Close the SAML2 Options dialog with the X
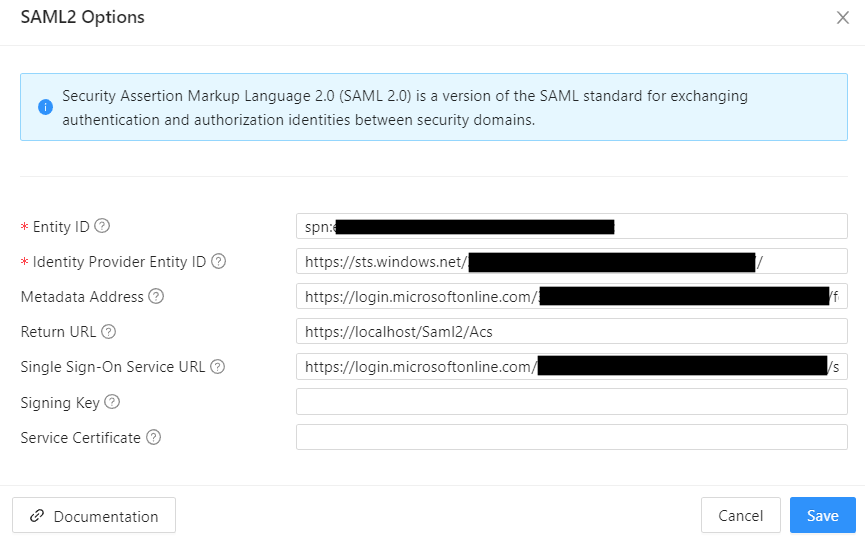 pos(842,18)
